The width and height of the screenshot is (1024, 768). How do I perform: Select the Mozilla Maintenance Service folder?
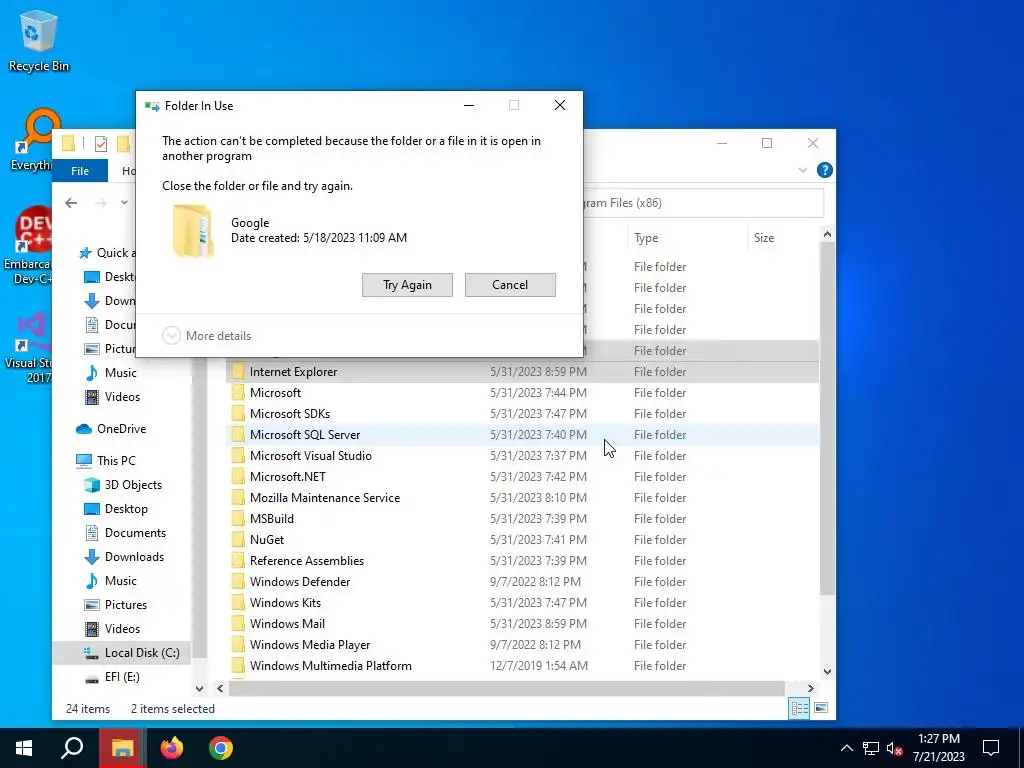click(522, 498)
